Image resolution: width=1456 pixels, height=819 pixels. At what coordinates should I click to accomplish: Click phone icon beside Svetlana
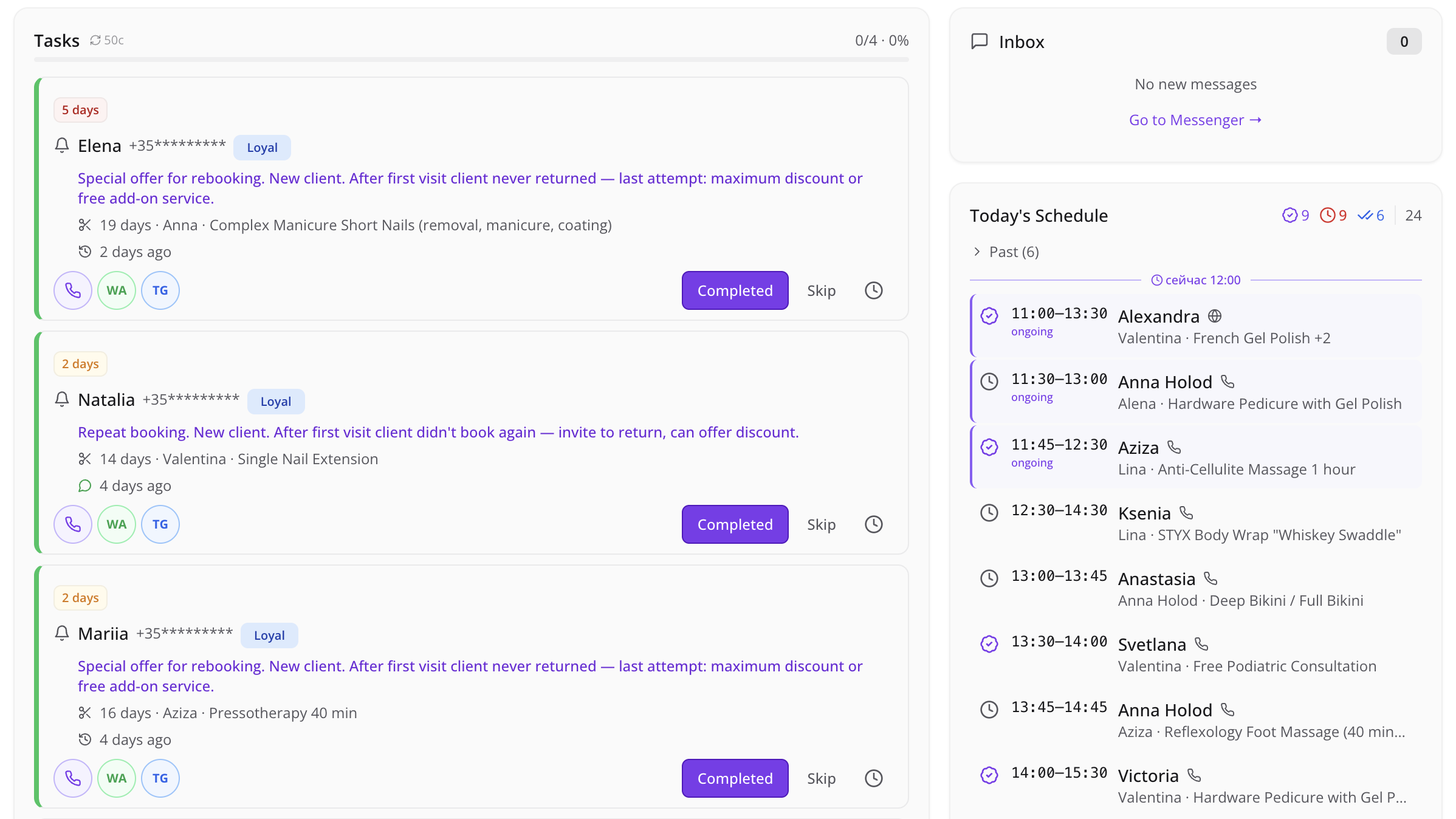point(1201,644)
